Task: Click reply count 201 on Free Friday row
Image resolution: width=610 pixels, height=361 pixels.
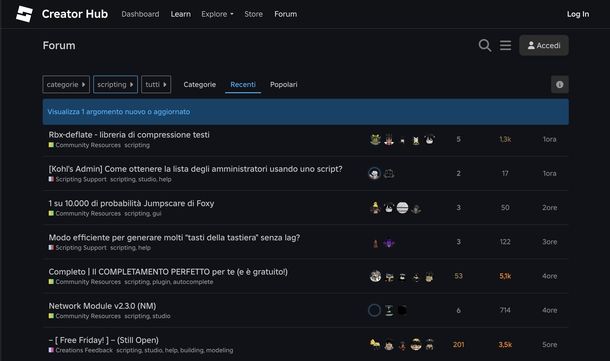Action: click(458, 345)
